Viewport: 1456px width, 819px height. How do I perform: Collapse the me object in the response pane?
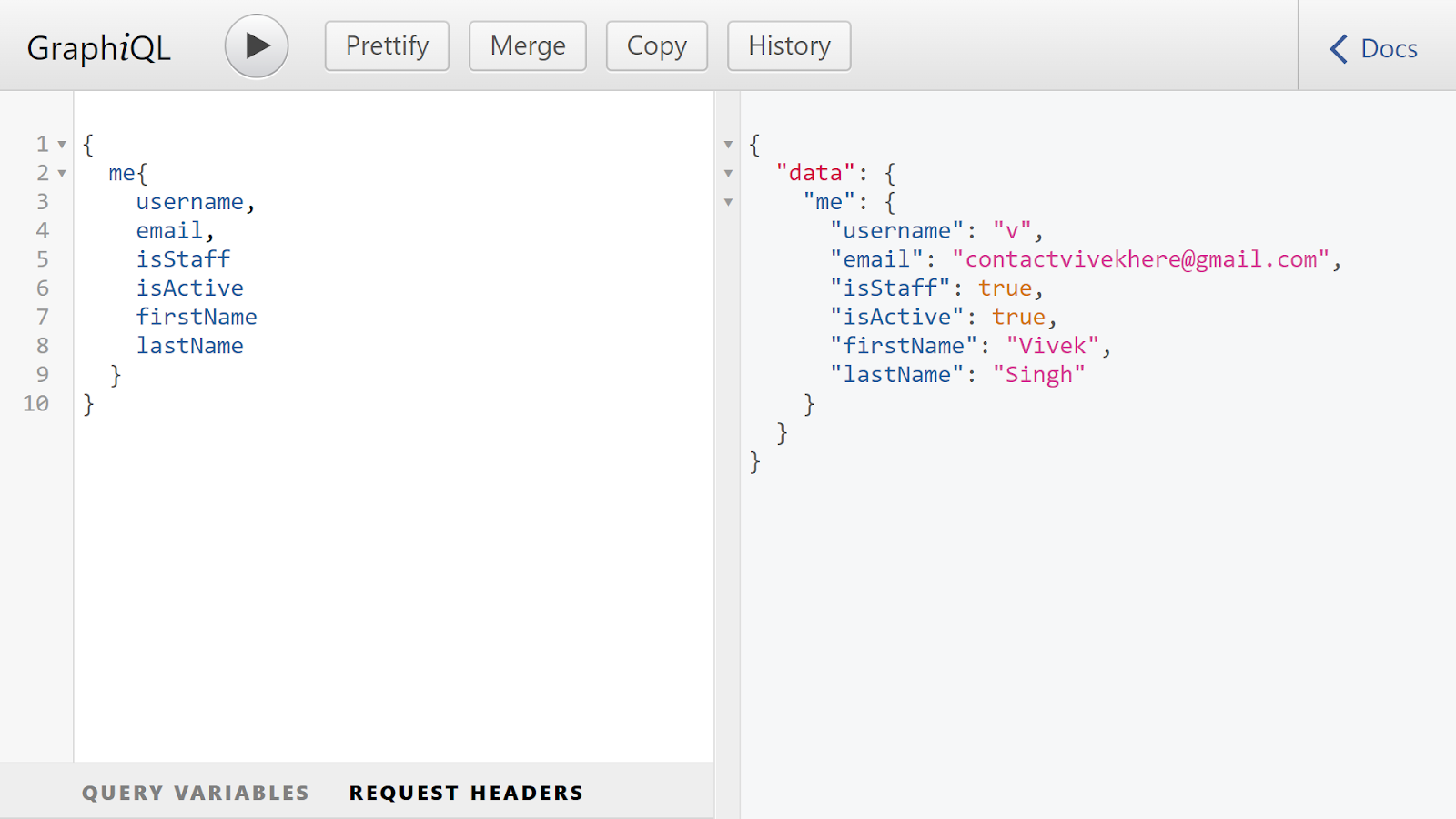[728, 201]
